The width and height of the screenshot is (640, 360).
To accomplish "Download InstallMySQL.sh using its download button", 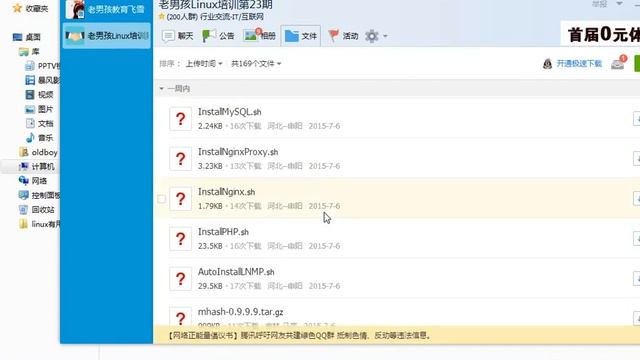I will (x=636, y=119).
